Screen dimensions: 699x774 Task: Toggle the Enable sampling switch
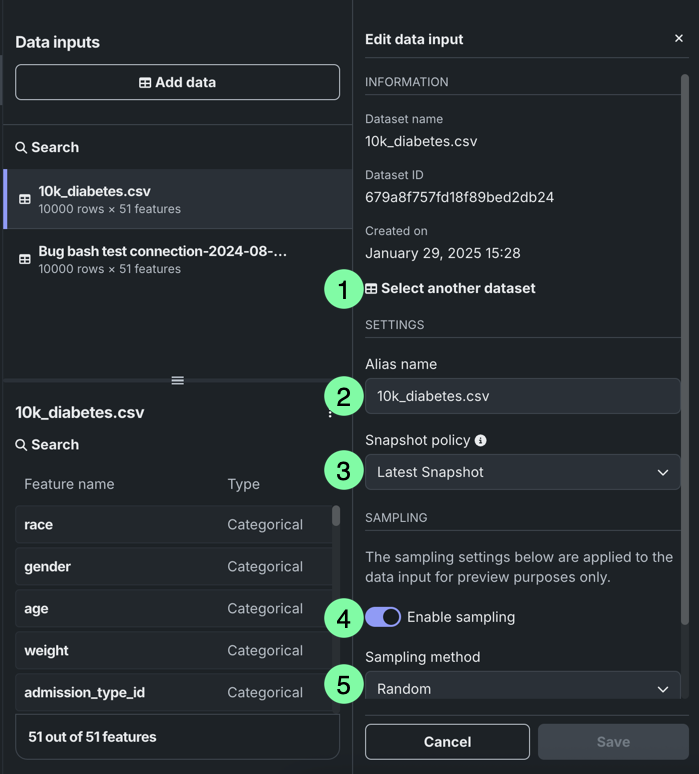point(383,617)
